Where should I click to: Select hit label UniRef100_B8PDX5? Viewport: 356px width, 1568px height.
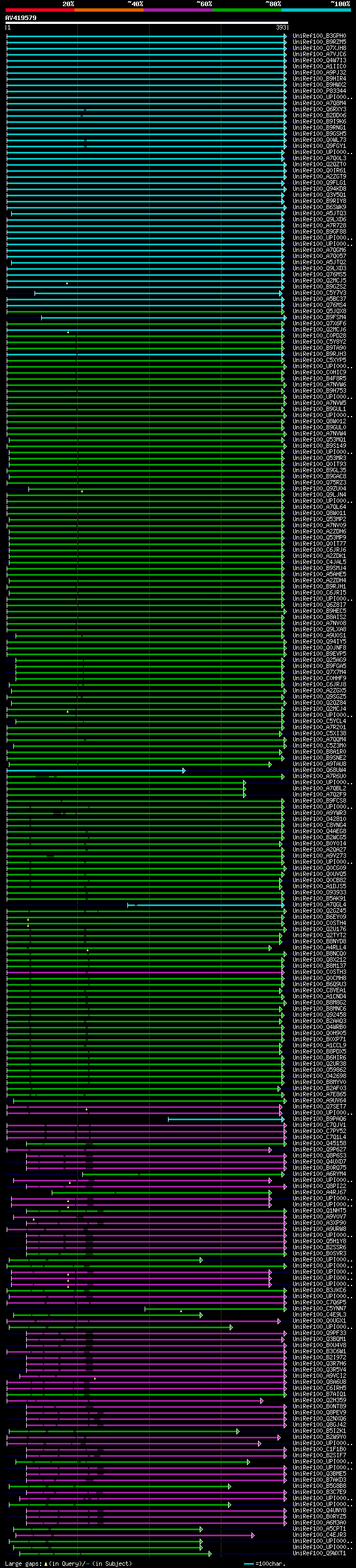pos(319,1052)
